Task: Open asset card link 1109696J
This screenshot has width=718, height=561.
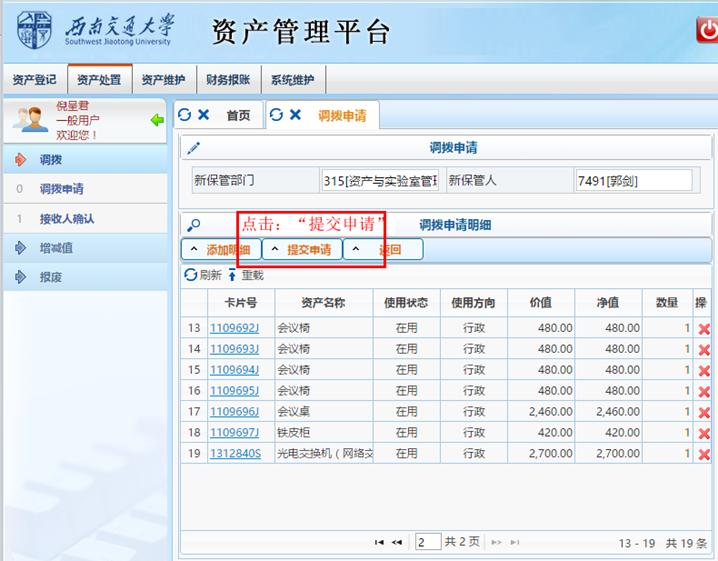Action: (234, 412)
